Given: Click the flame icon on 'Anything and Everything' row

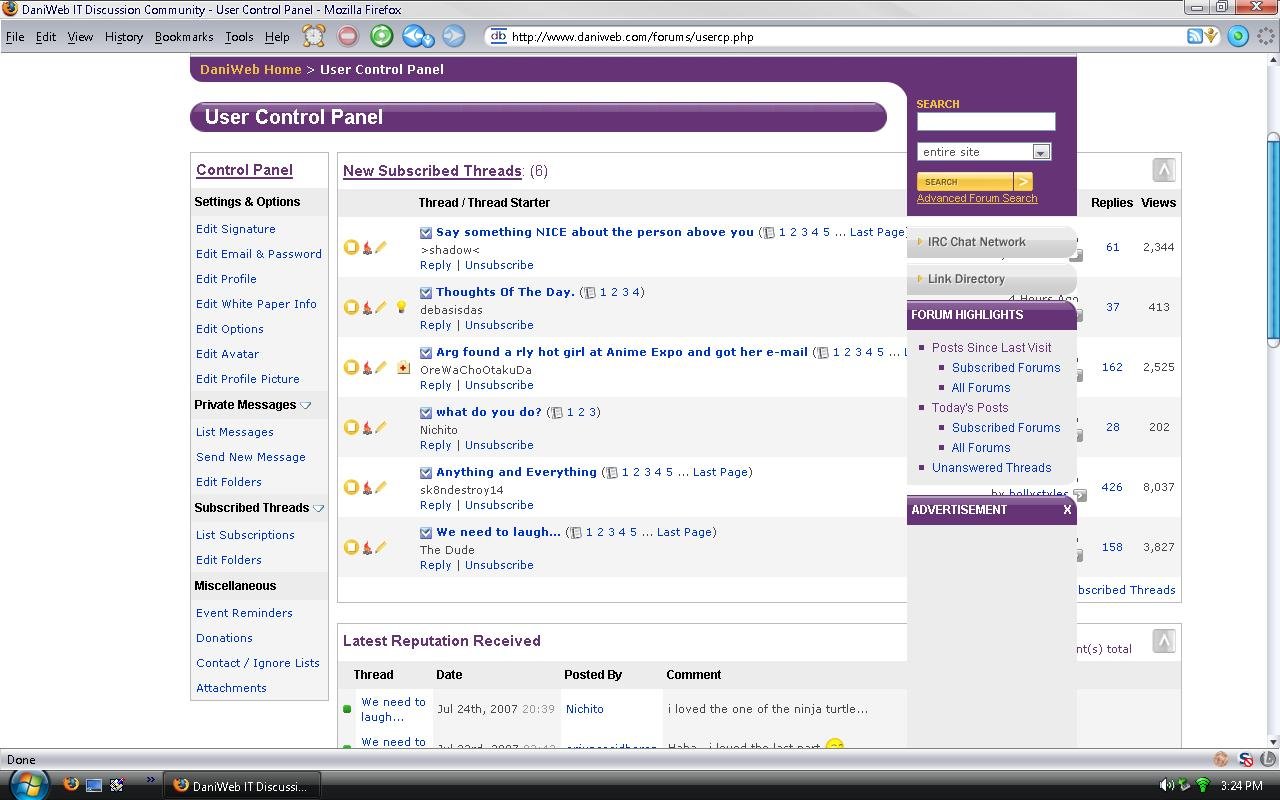Looking at the screenshot, I should 367,487.
